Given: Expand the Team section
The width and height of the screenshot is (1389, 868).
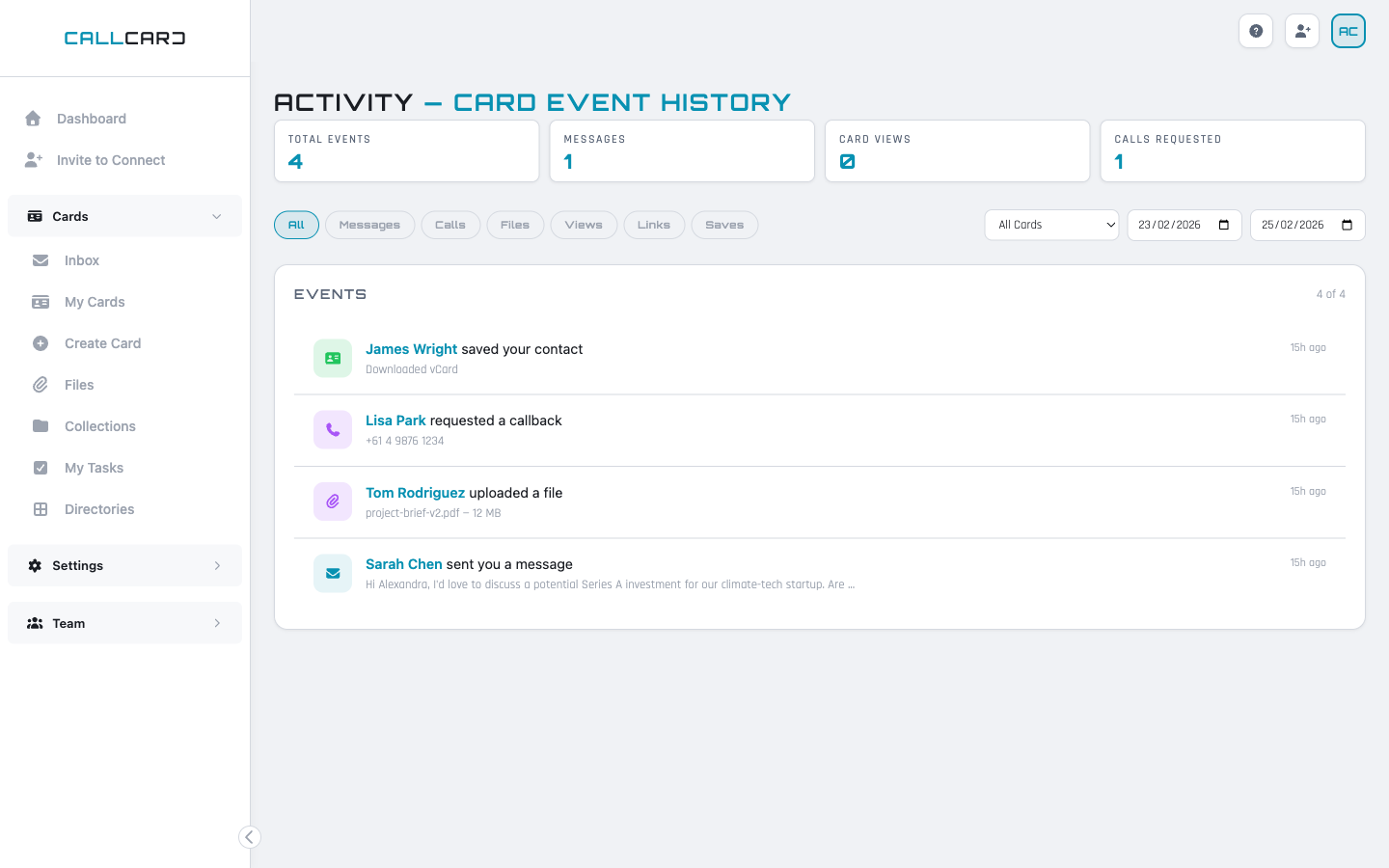Looking at the screenshot, I should (124, 622).
